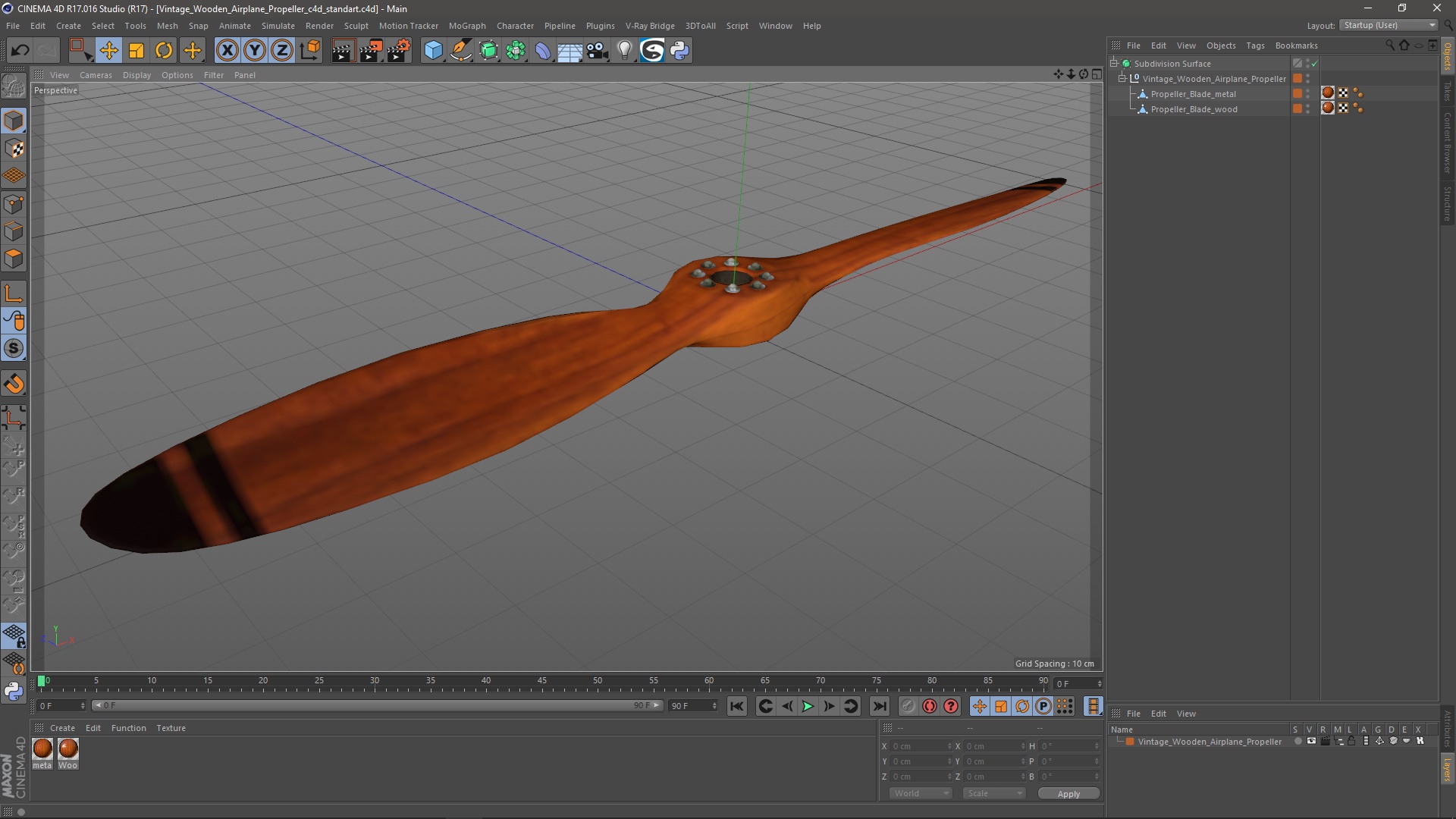Select the Scale tool

(136, 51)
